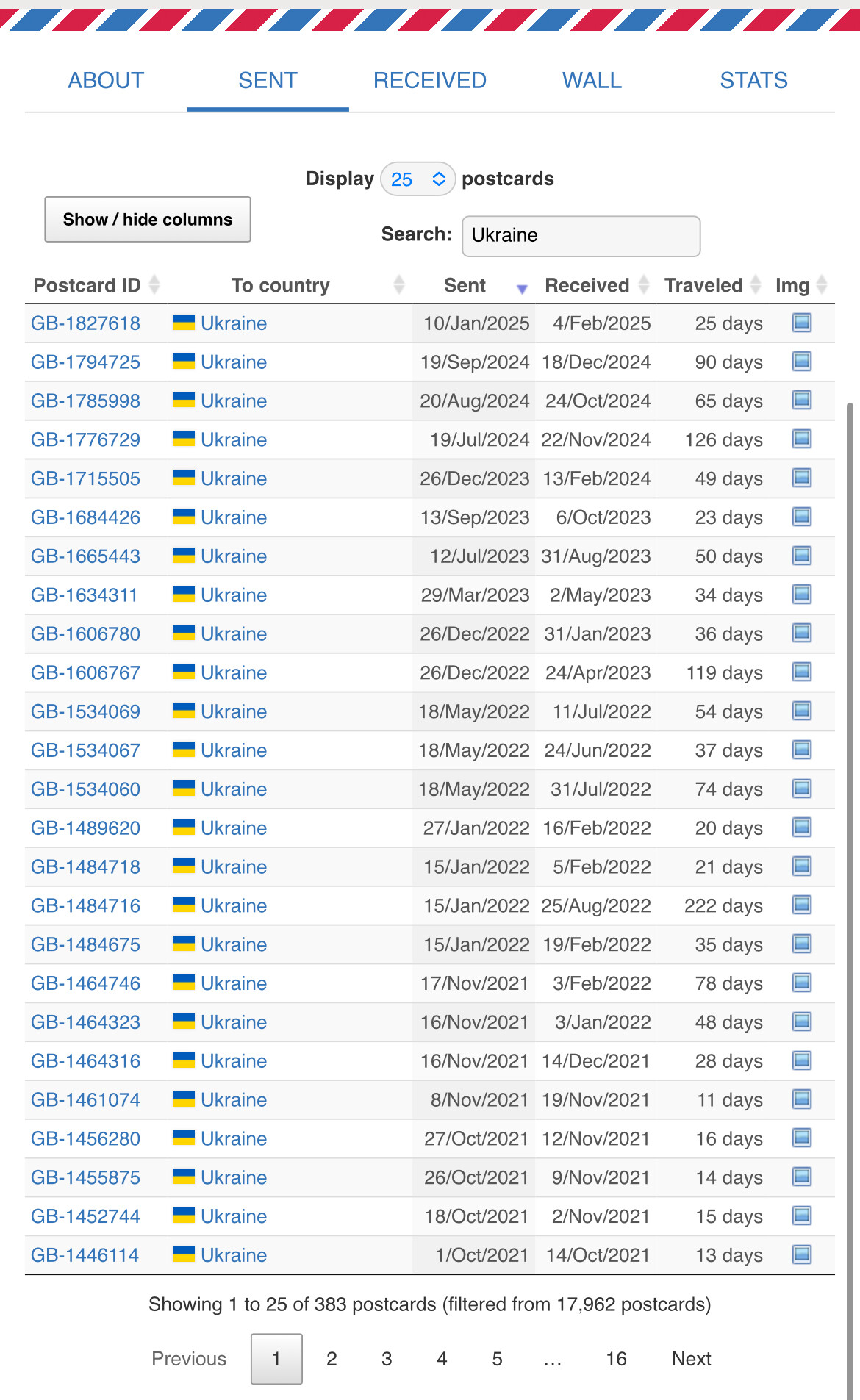
Task: Open image icon for postcard GB-1827618
Action: [801, 323]
